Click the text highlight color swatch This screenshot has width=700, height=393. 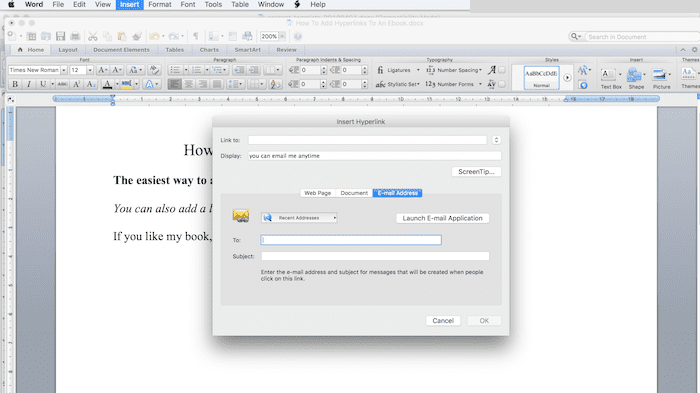[x=127, y=84]
